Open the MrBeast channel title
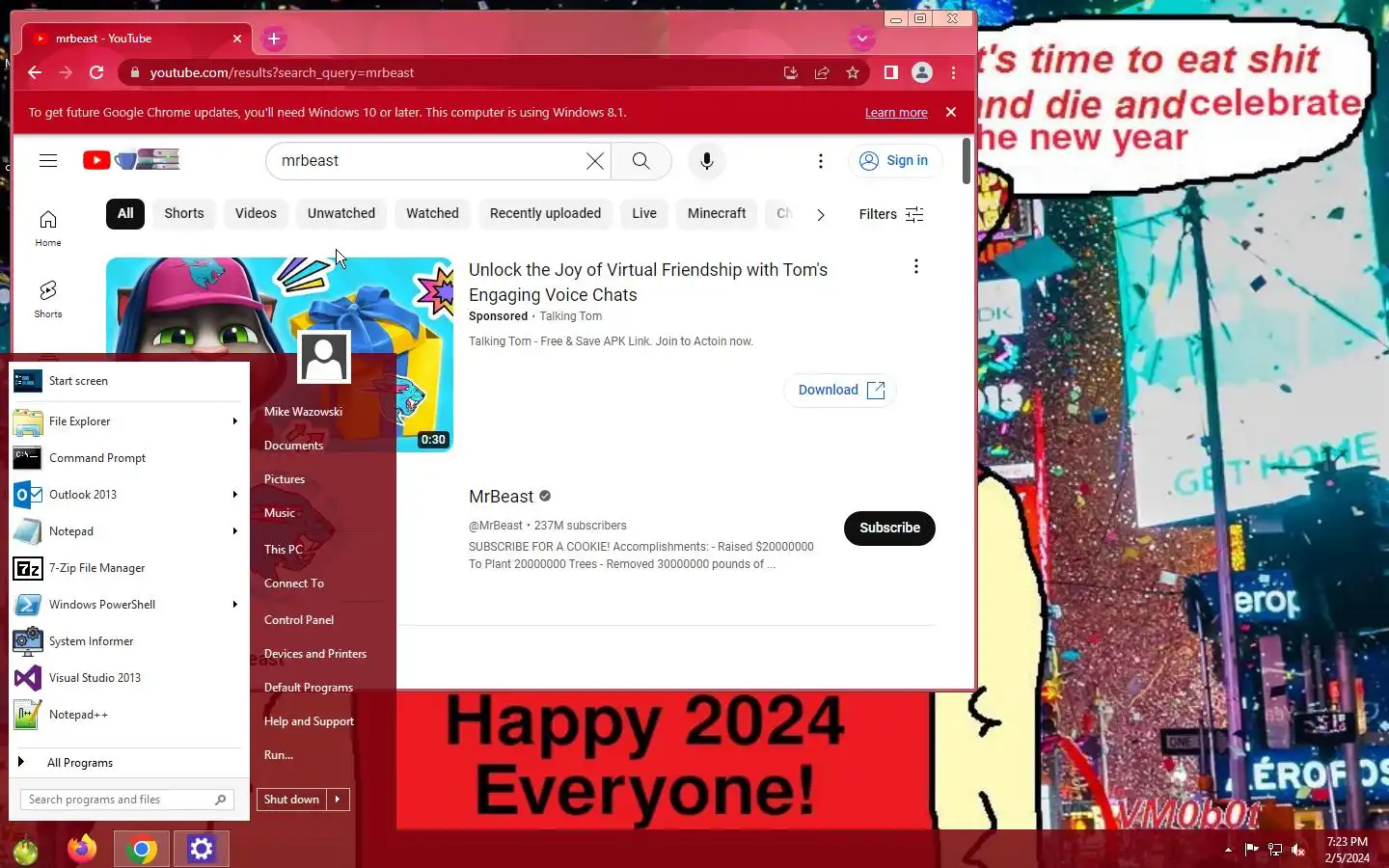 pos(501,497)
